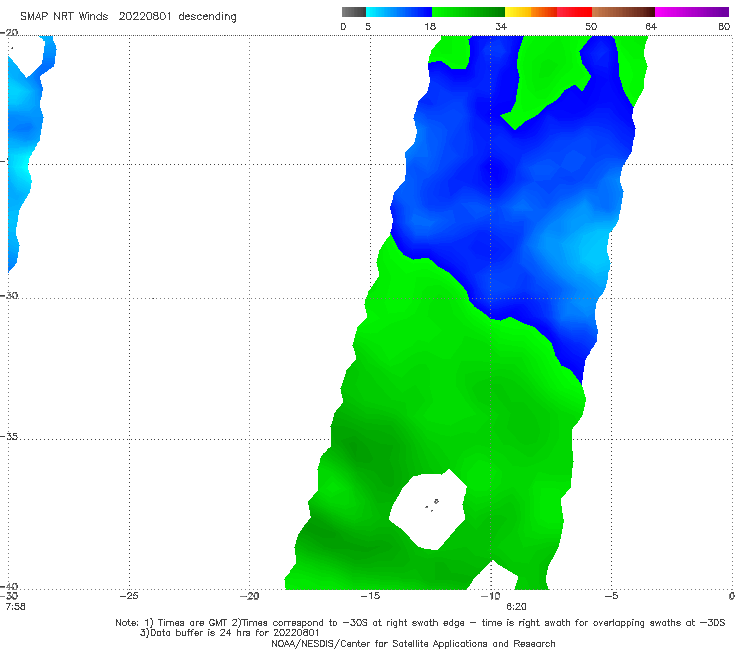
Task: Click the "6:20" swath time label
Action: (516, 607)
